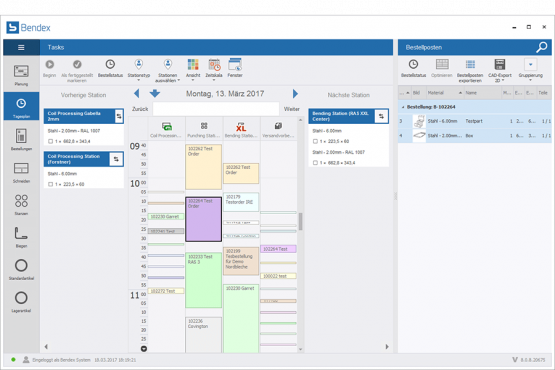Open the Planung sidebar section
Viewport: 555px width, 370px height.
pyautogui.click(x=21, y=75)
